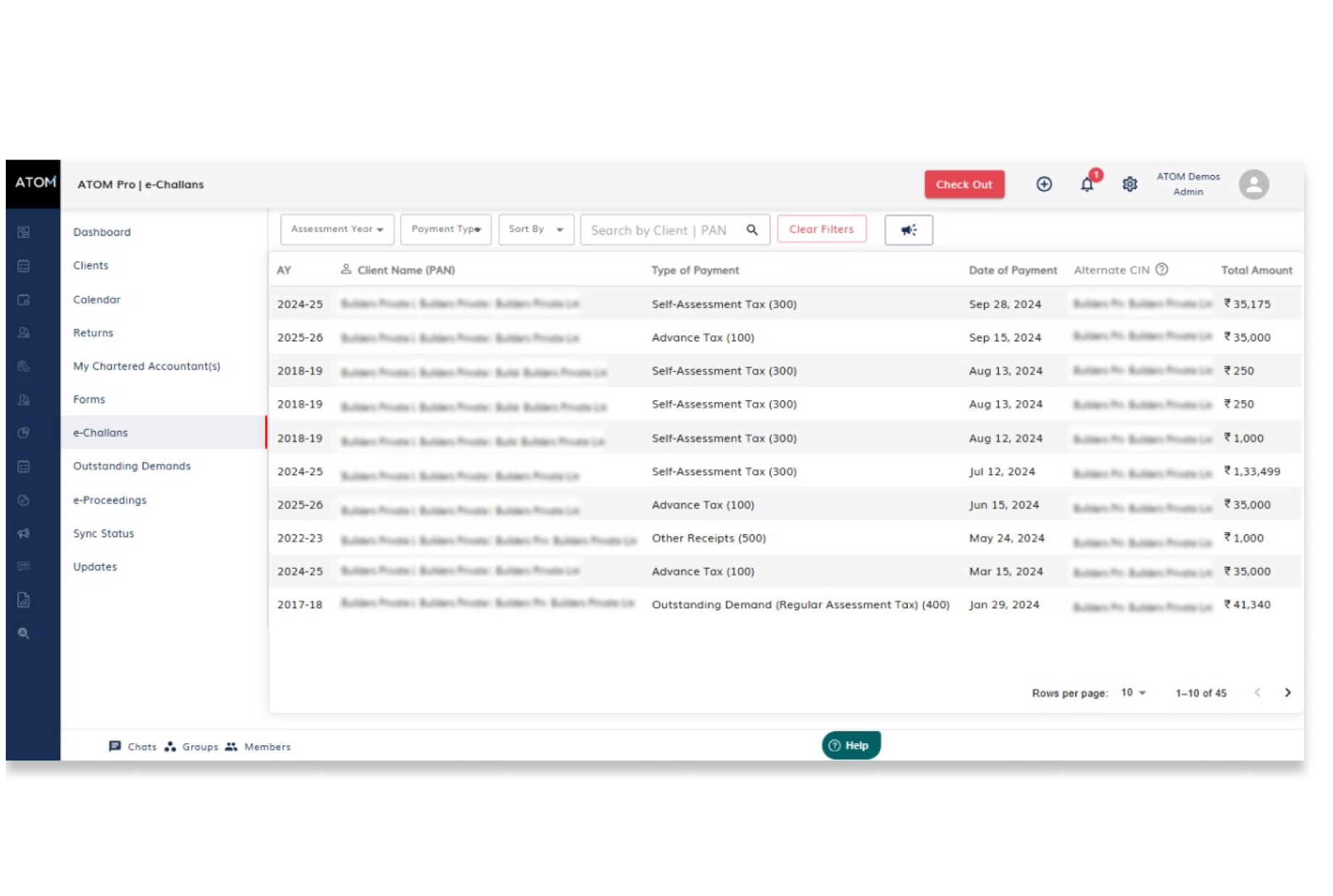Click the Aug 12, 2024 date cell
Viewport: 1333px width, 896px height.
(x=1006, y=438)
